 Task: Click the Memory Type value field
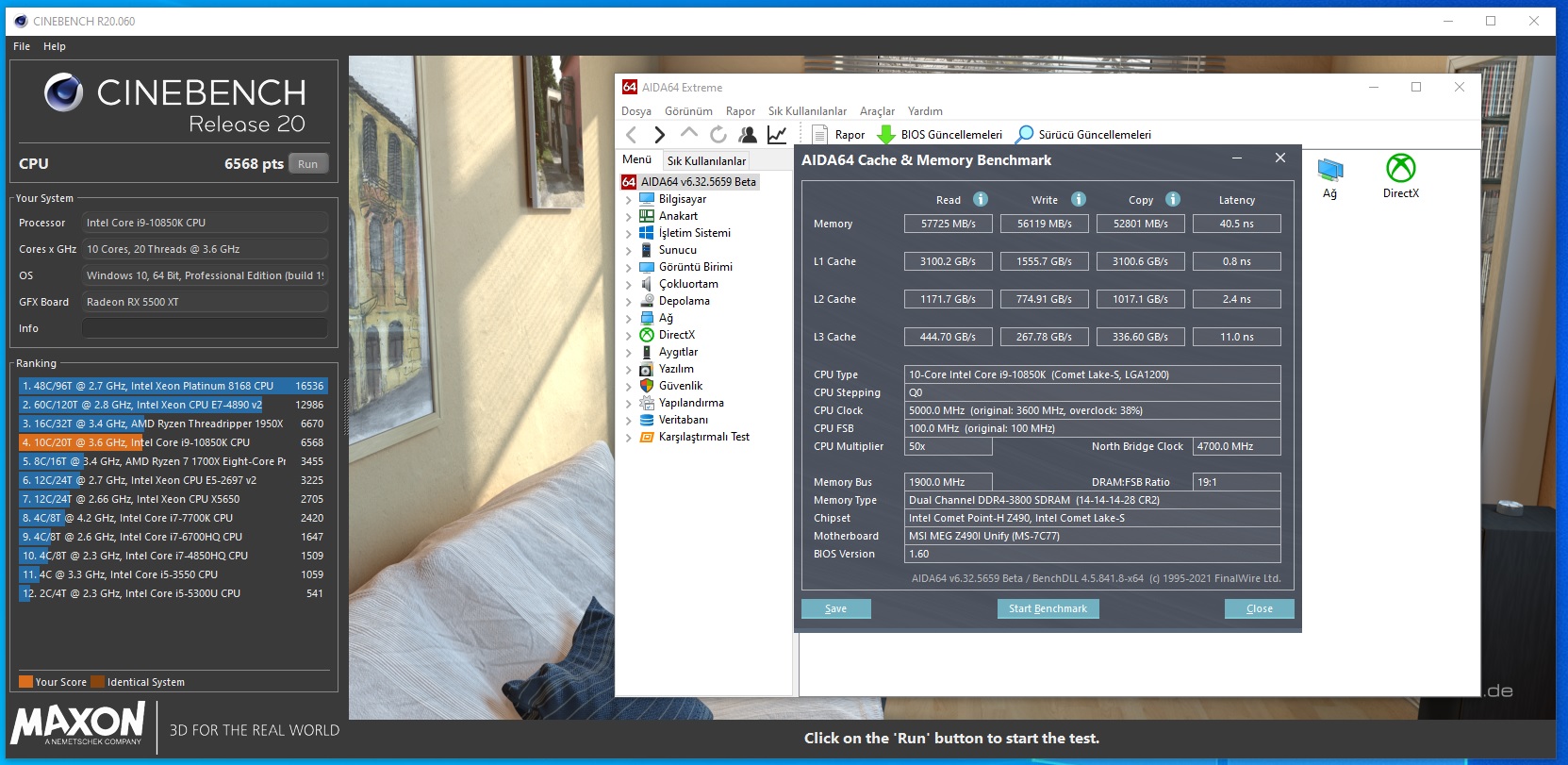click(1093, 500)
